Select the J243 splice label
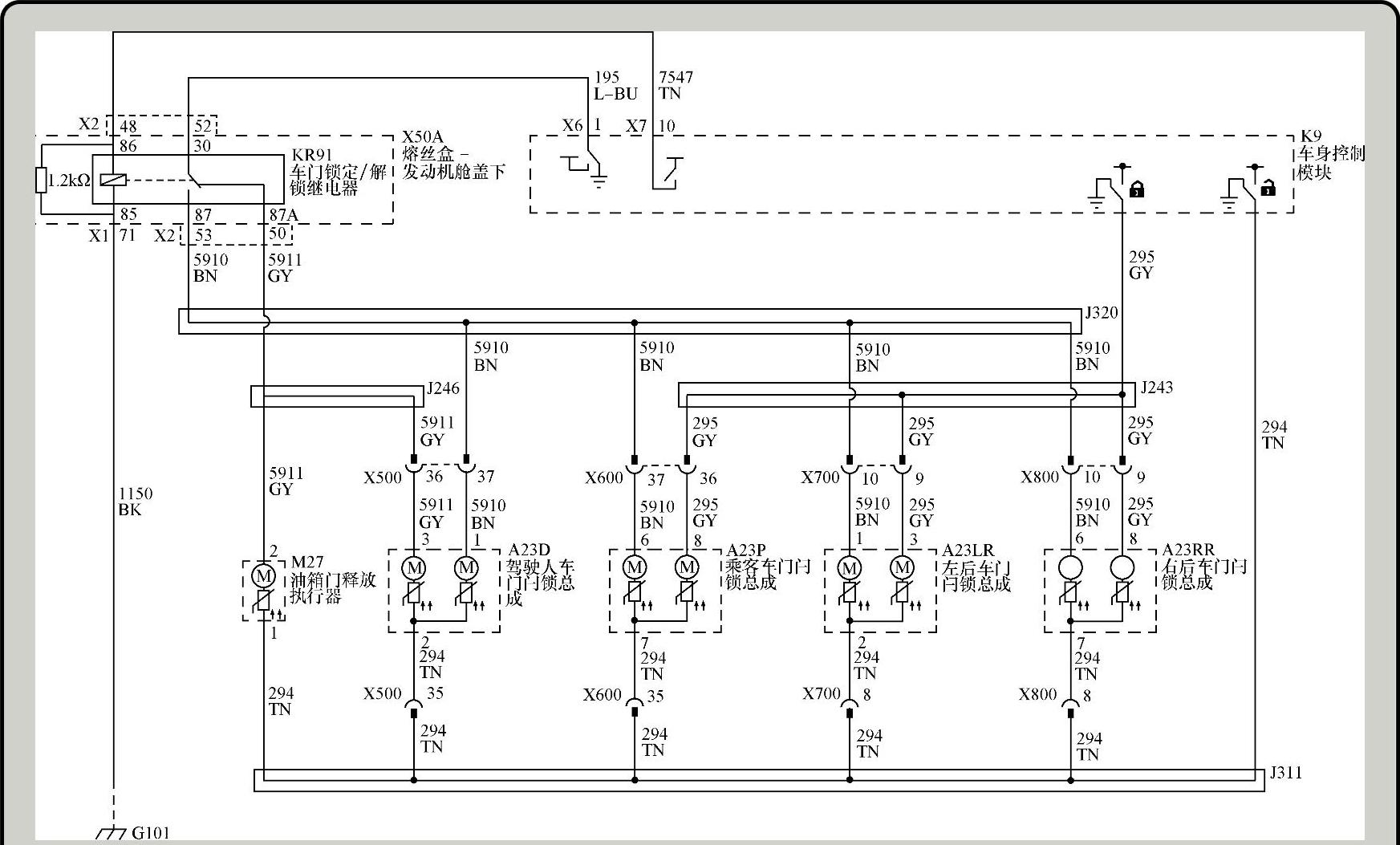 coord(1156,388)
